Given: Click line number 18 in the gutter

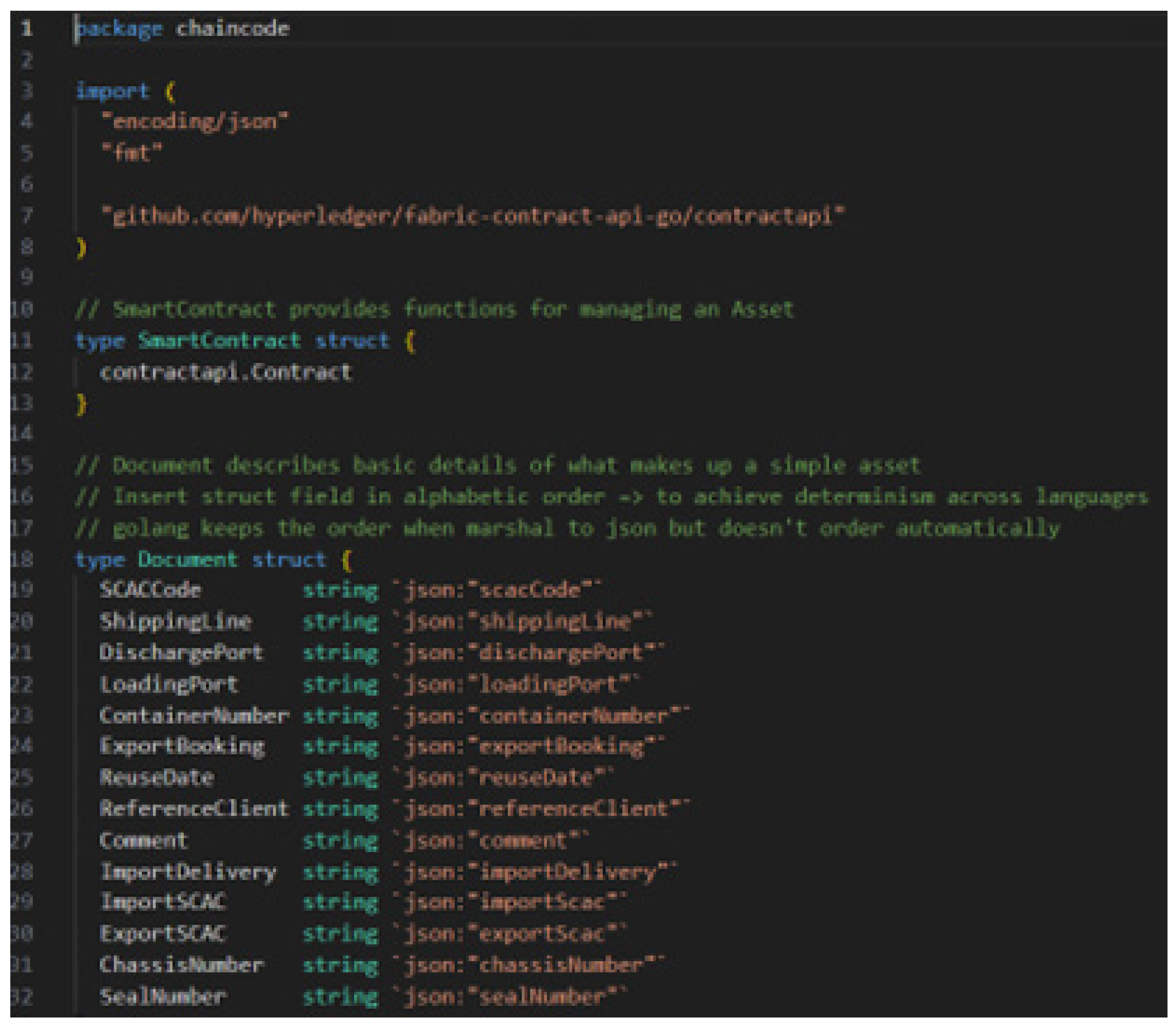Looking at the screenshot, I should tap(22, 559).
